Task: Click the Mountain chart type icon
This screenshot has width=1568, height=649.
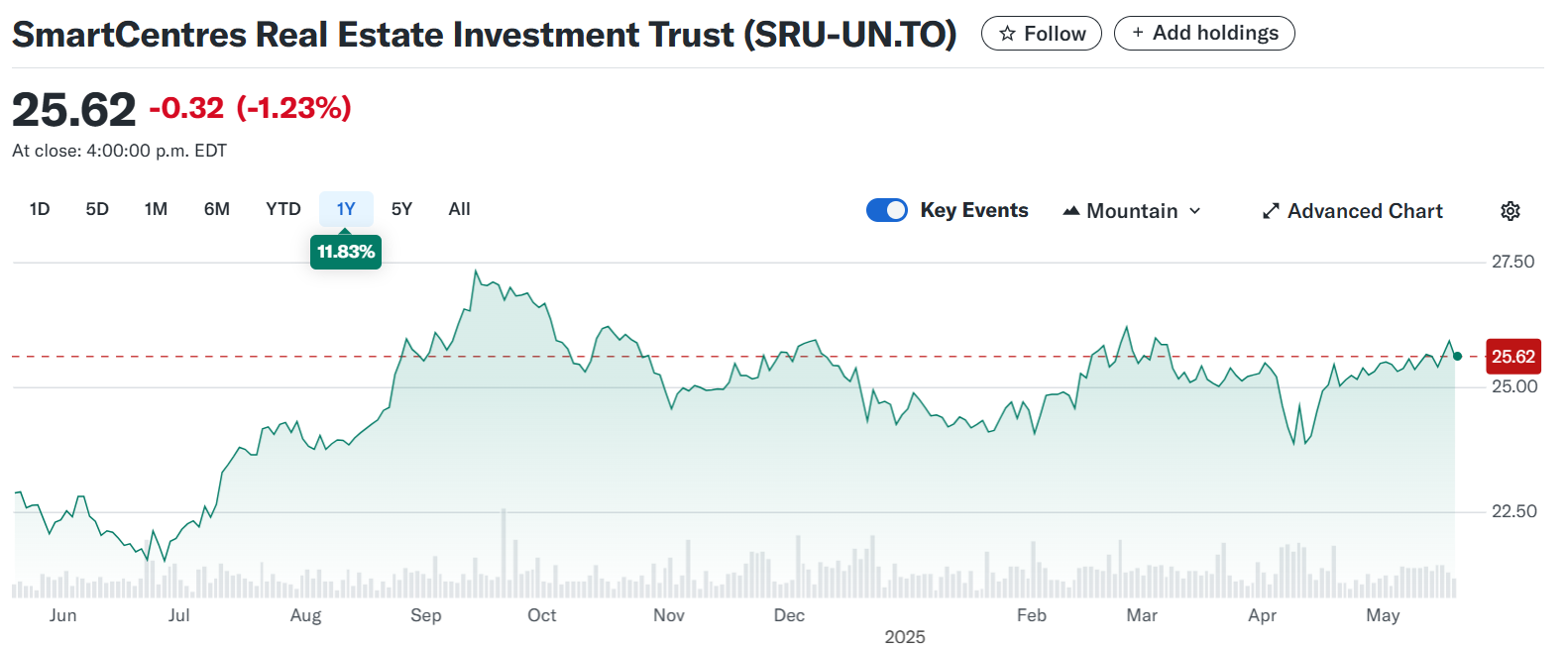Action: [x=1070, y=211]
